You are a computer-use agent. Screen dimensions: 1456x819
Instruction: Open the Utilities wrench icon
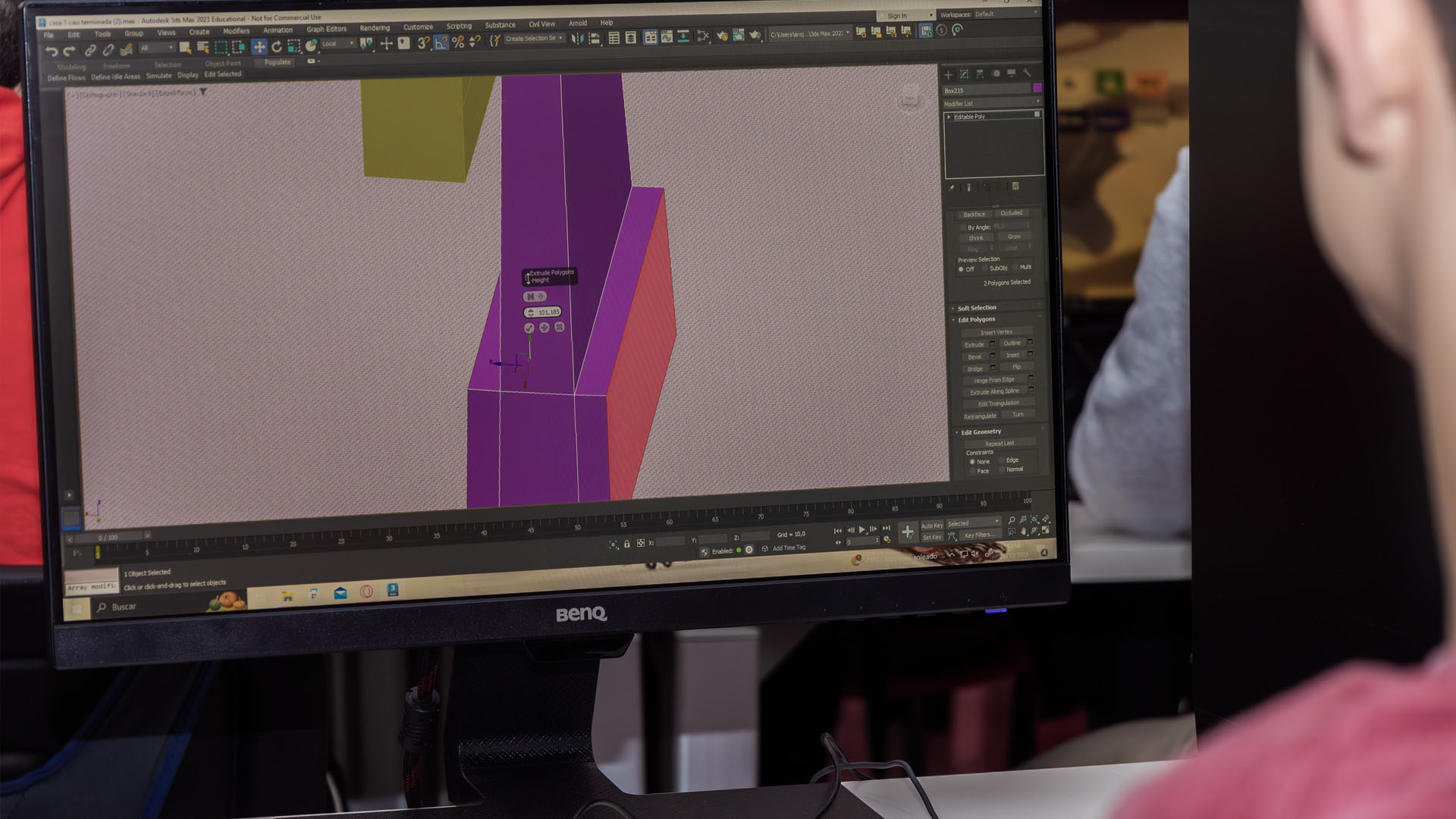pos(1027,73)
